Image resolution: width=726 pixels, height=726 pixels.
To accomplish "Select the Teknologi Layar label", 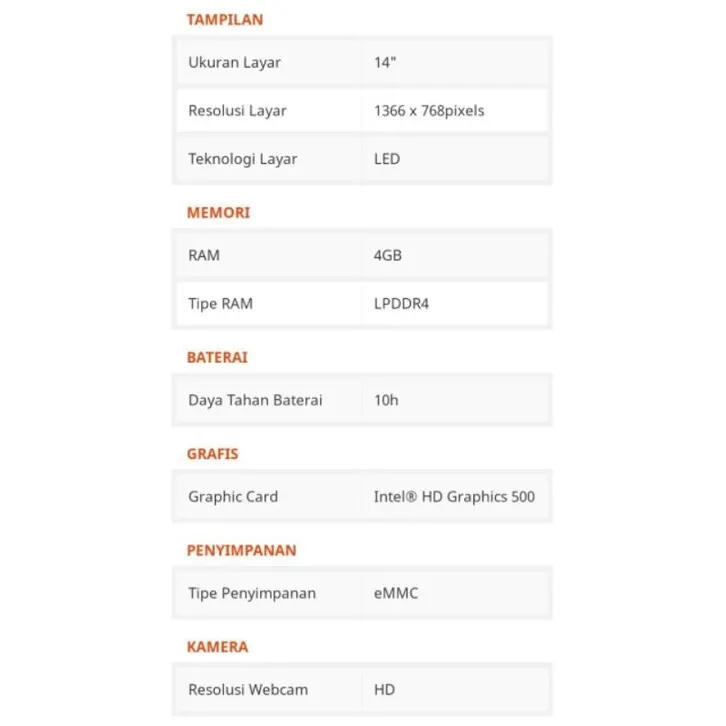I will (x=243, y=159).
